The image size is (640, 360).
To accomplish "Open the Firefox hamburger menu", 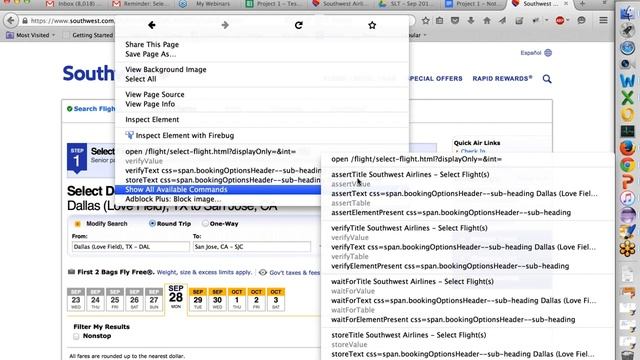I will click(603, 20).
